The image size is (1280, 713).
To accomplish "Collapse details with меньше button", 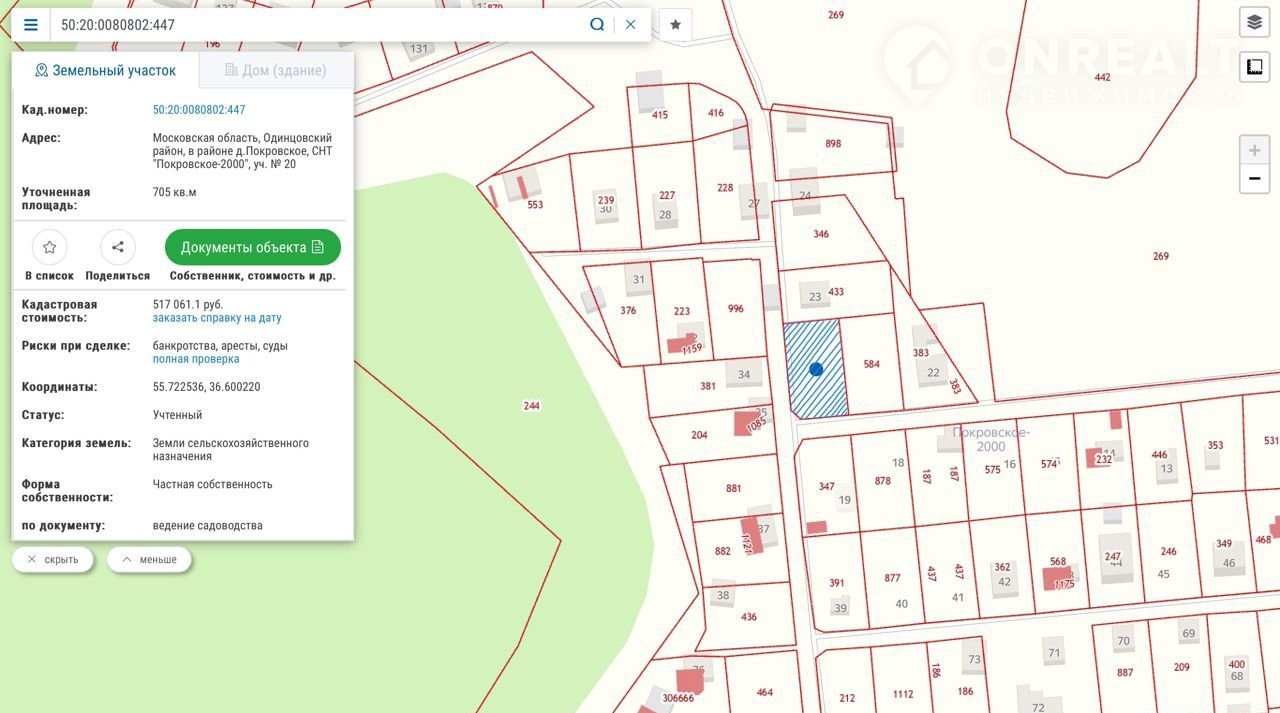I will tap(149, 560).
